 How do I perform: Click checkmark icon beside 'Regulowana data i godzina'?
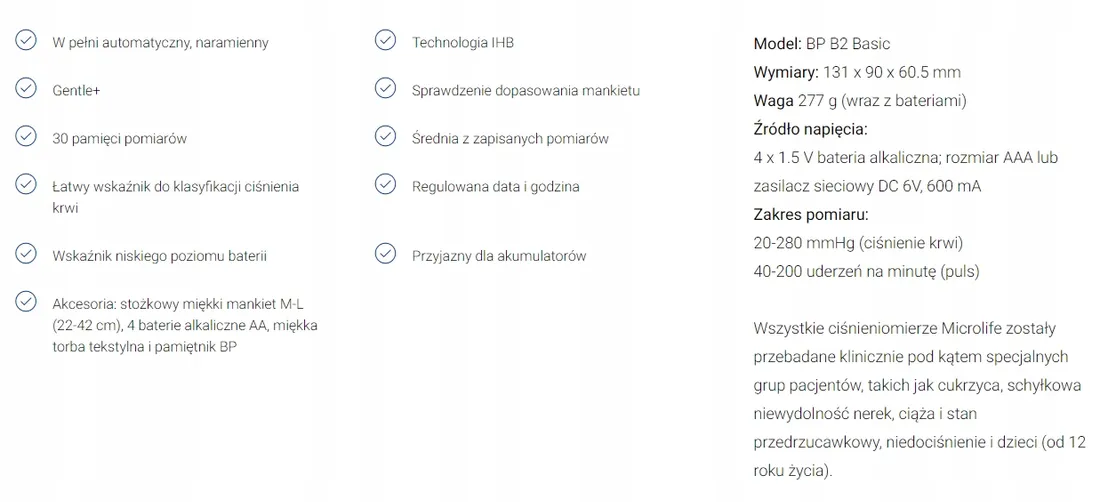point(385,184)
